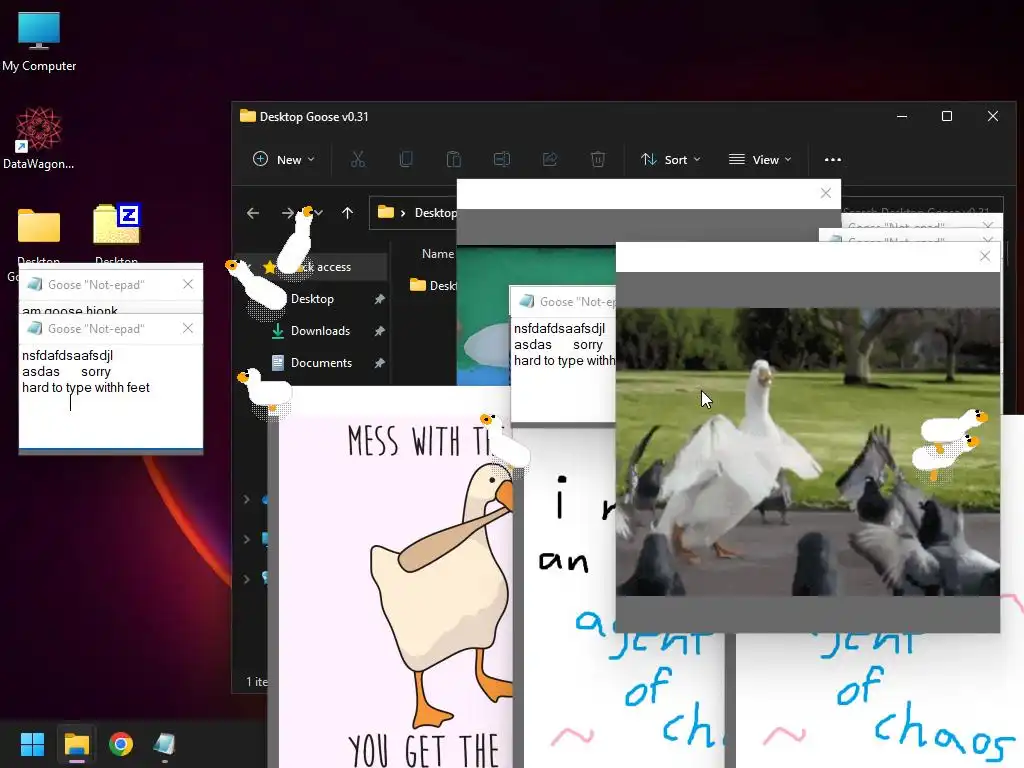Collapse the Quick access tree node
Image resolution: width=1024 pixels, height=768 pixels.
pyautogui.click(x=248, y=266)
